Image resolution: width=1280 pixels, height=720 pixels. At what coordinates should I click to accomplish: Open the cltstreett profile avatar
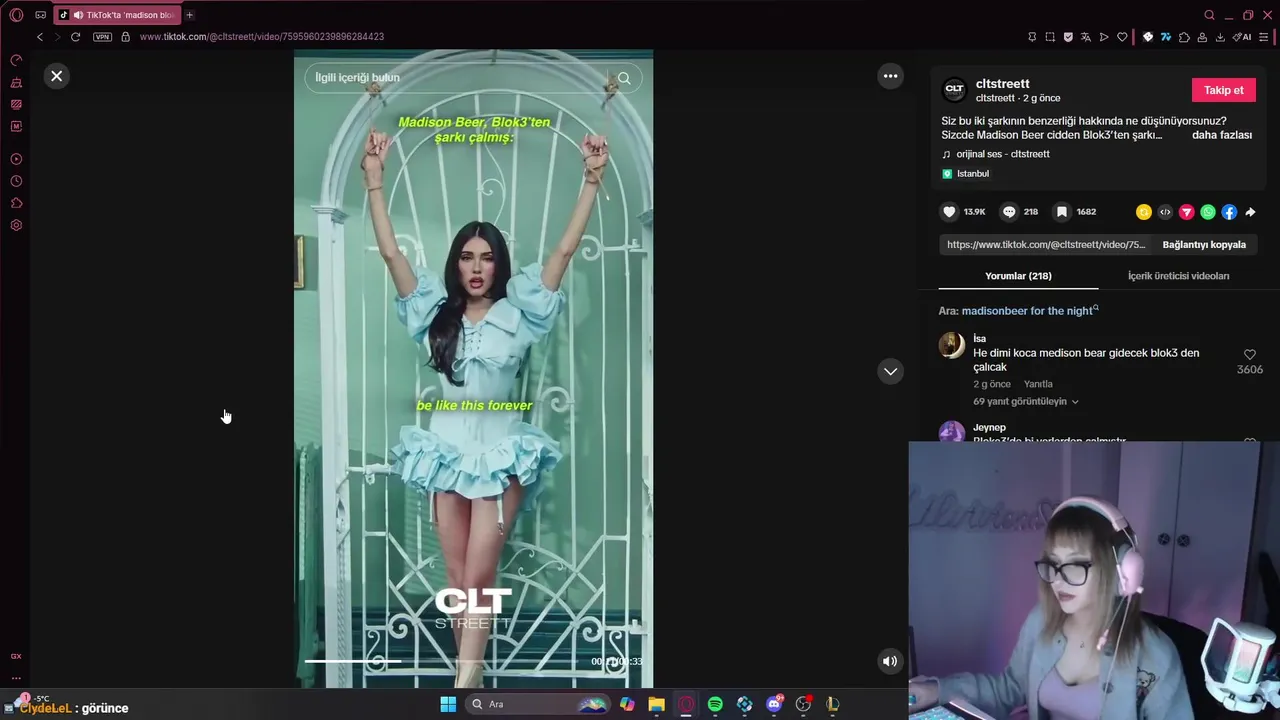(x=955, y=90)
